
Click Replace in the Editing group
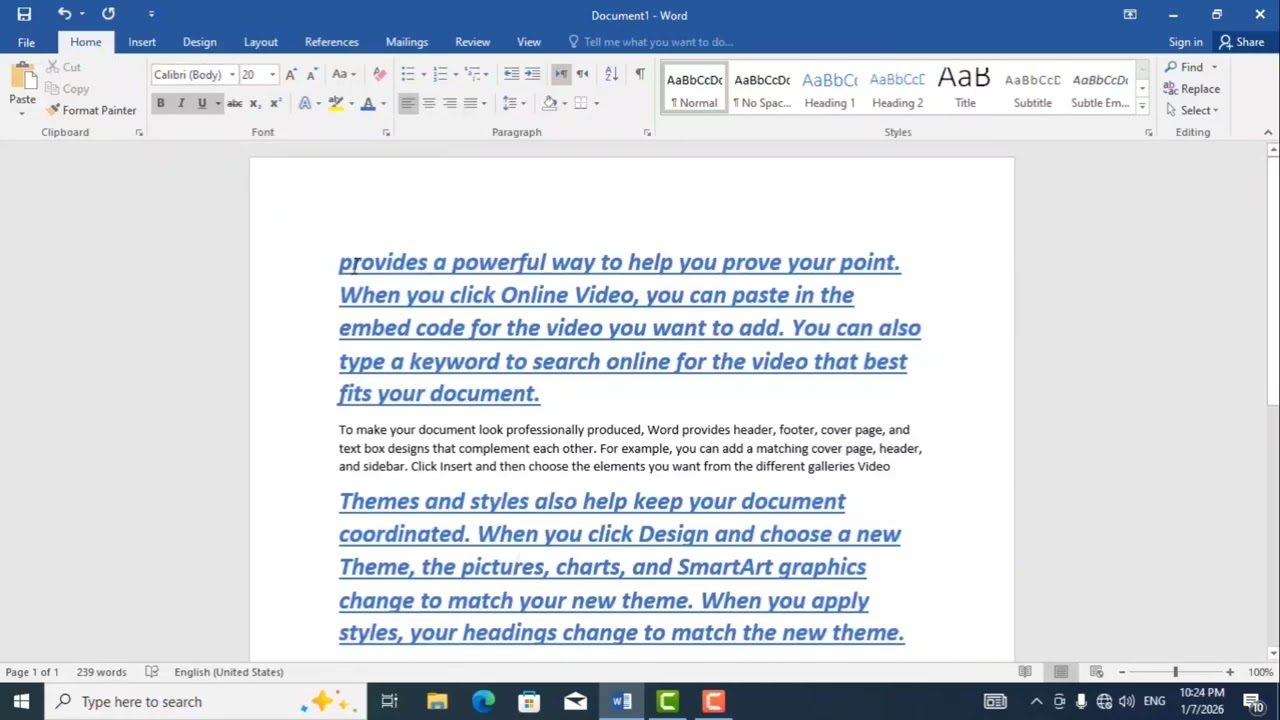1192,89
